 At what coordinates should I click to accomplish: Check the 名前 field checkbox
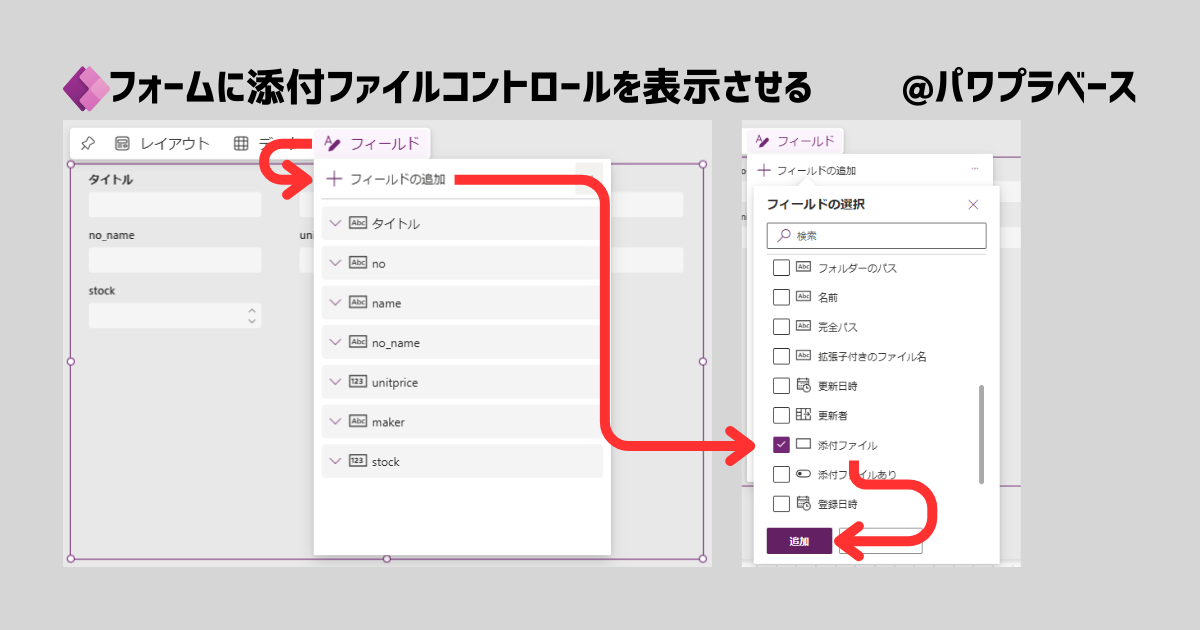point(782,296)
